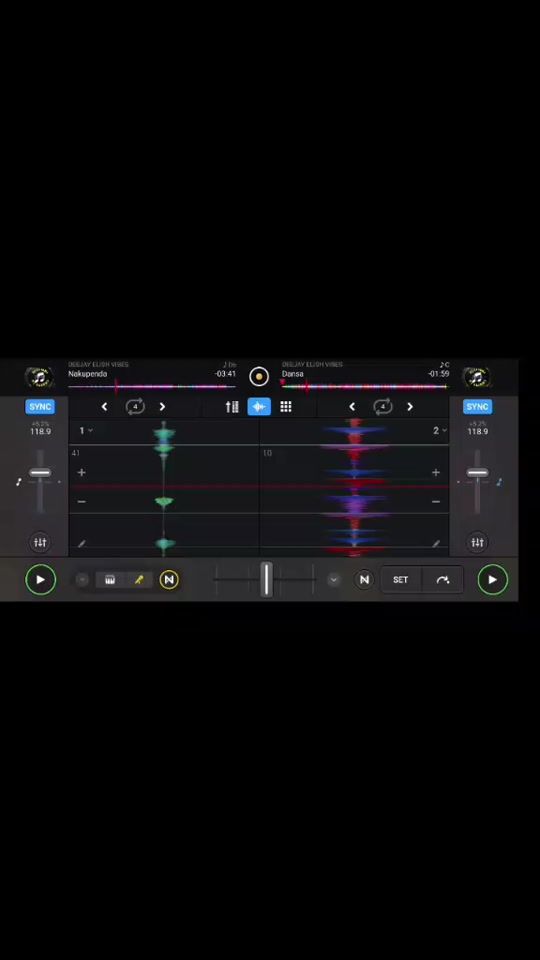
Task: Start playback on the left deck
Action: click(x=40, y=580)
